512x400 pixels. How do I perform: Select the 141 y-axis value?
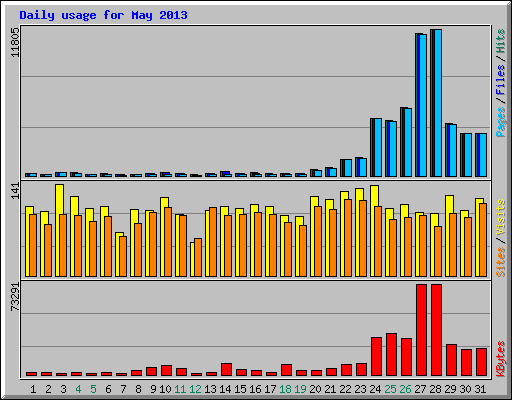tap(15, 191)
